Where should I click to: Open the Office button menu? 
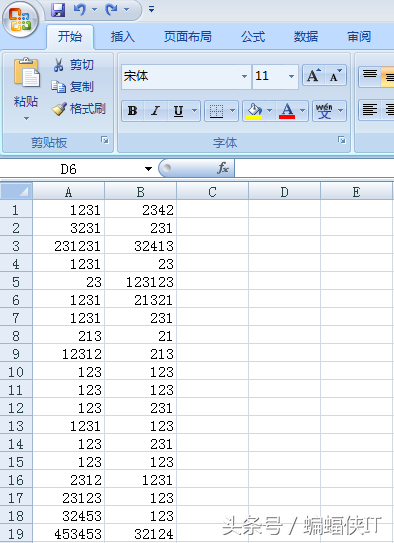click(x=20, y=19)
